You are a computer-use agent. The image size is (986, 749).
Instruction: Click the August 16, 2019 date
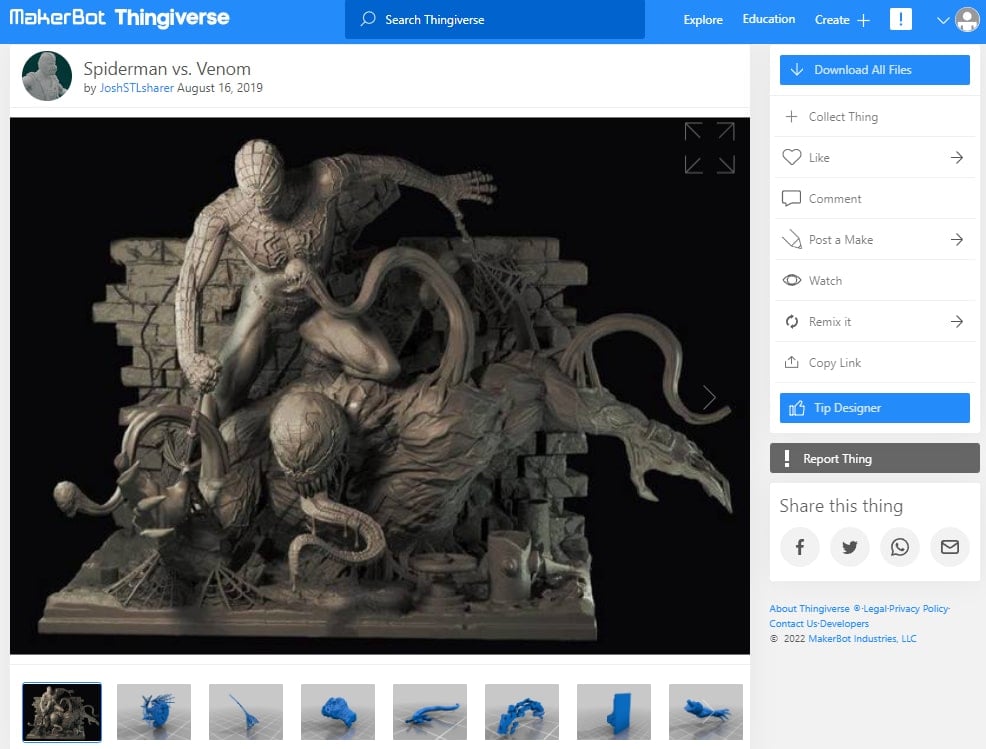(x=220, y=88)
